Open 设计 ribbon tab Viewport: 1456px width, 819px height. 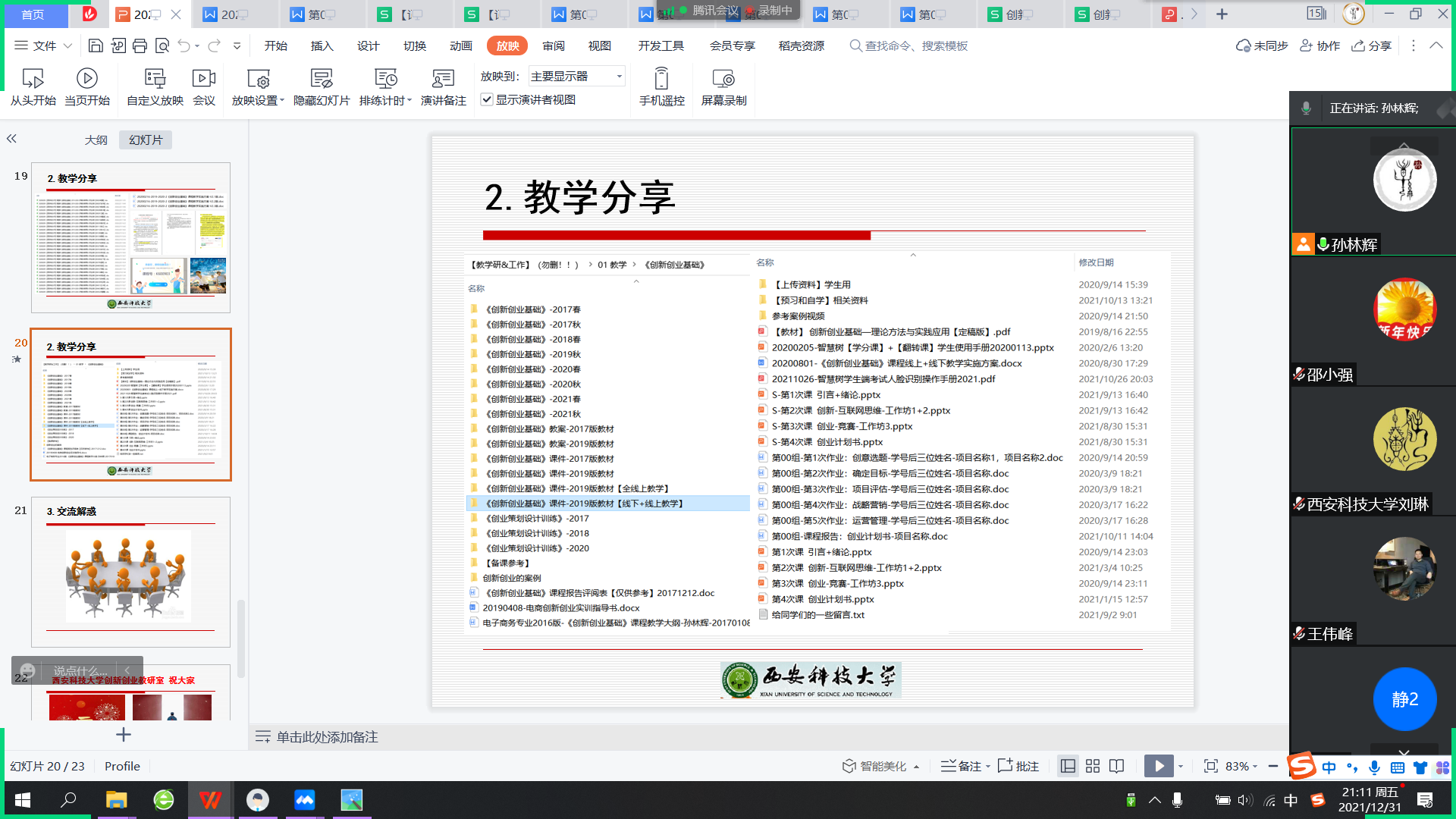click(x=368, y=45)
